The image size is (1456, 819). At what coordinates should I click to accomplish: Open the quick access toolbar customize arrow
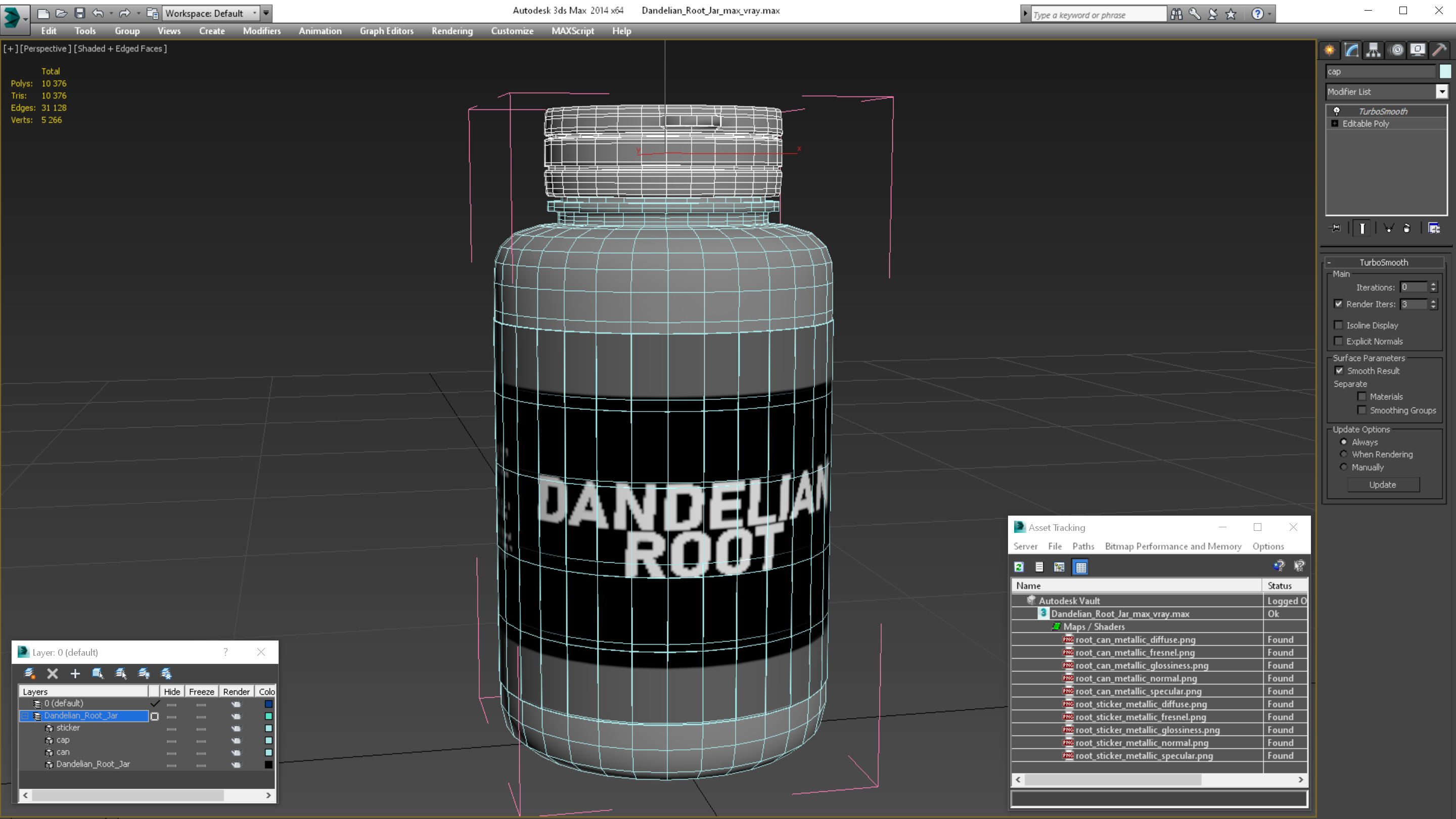pos(266,13)
